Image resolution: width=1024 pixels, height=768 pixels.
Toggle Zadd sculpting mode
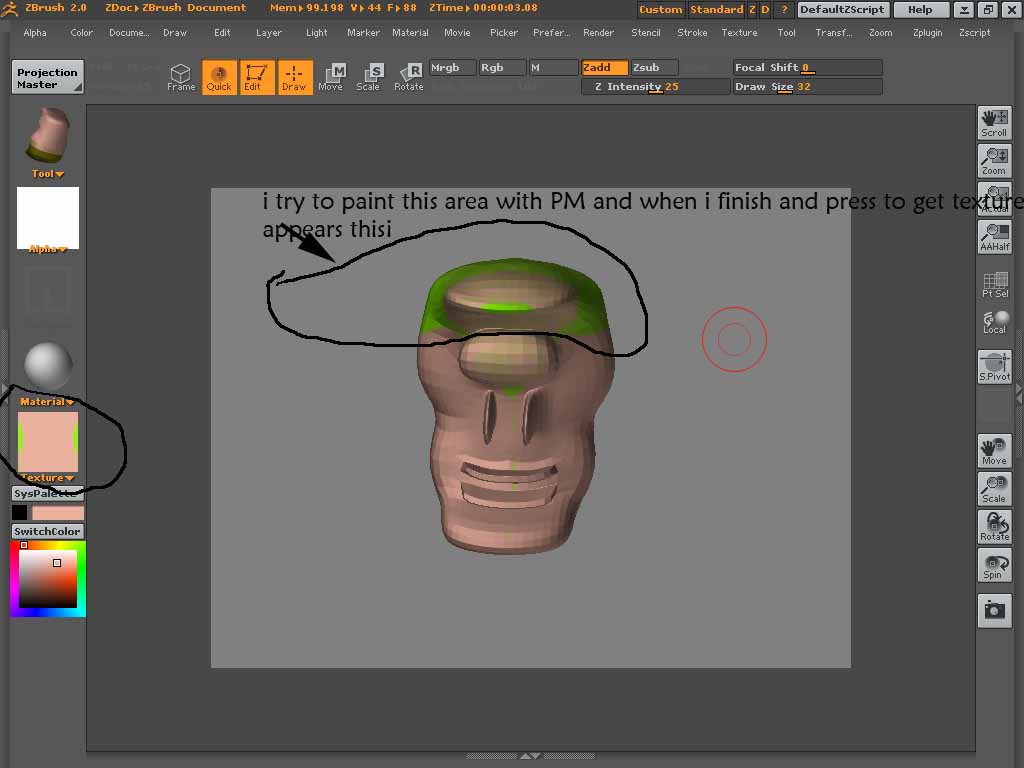604,67
